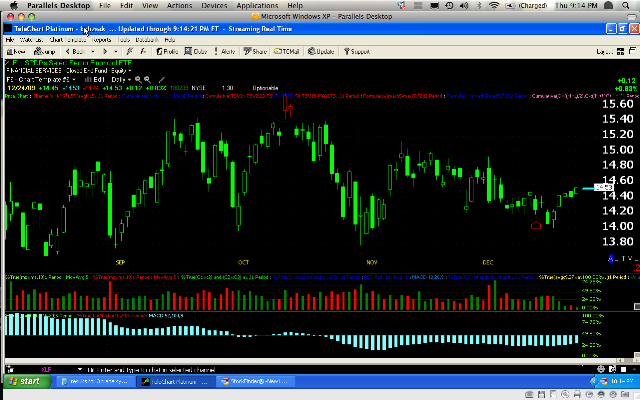Open the Alerts toolbar button
The height and width of the screenshot is (400, 640).
click(x=225, y=51)
